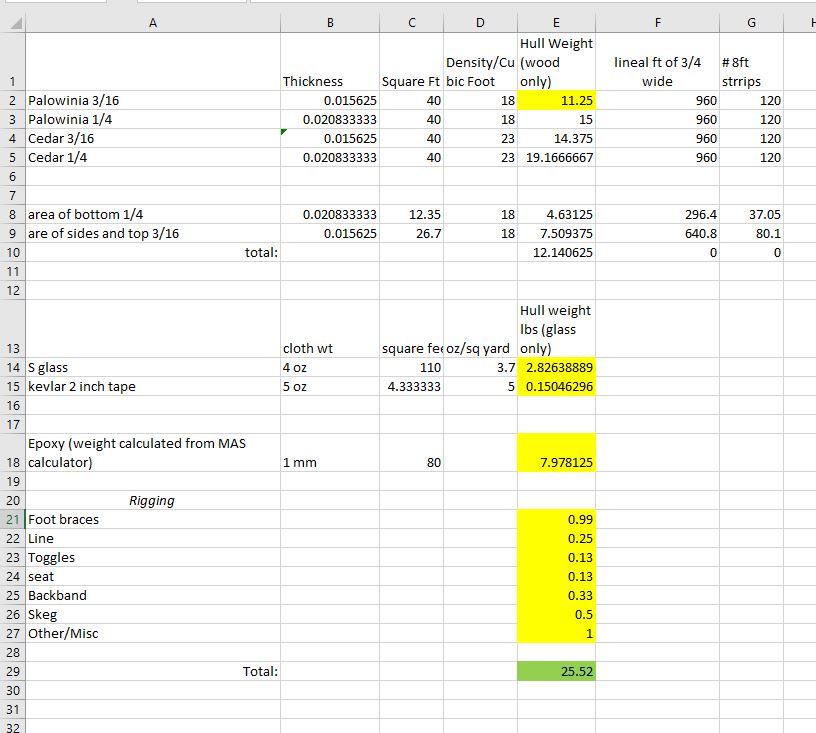Click 'are of sides and top 3/16' cell
This screenshot has height=733, width=816.
(153, 233)
